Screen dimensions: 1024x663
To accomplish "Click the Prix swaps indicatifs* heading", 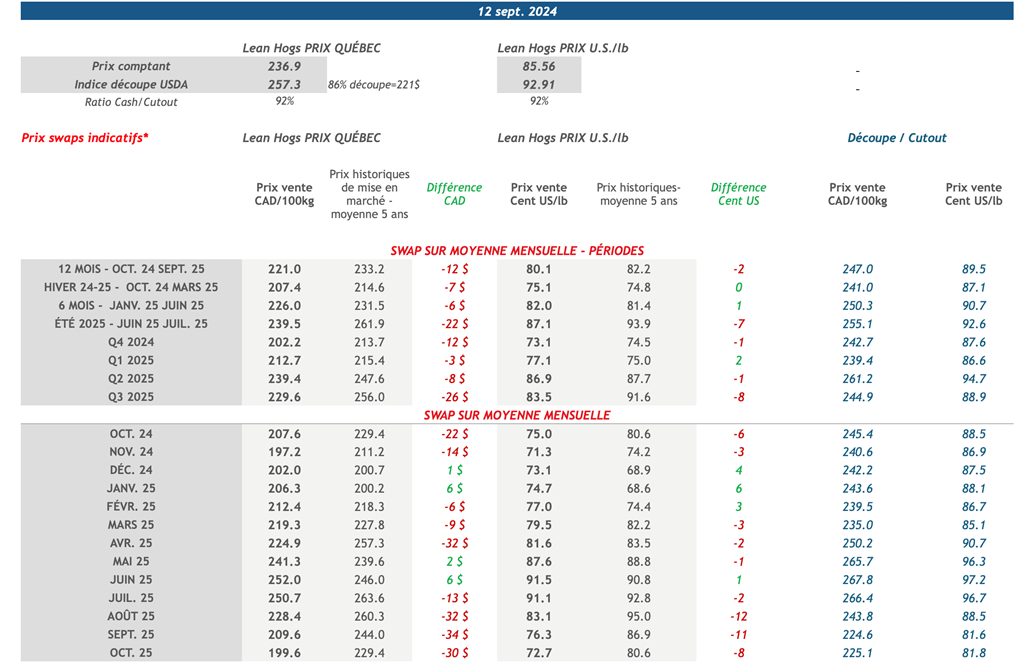I will [85, 138].
